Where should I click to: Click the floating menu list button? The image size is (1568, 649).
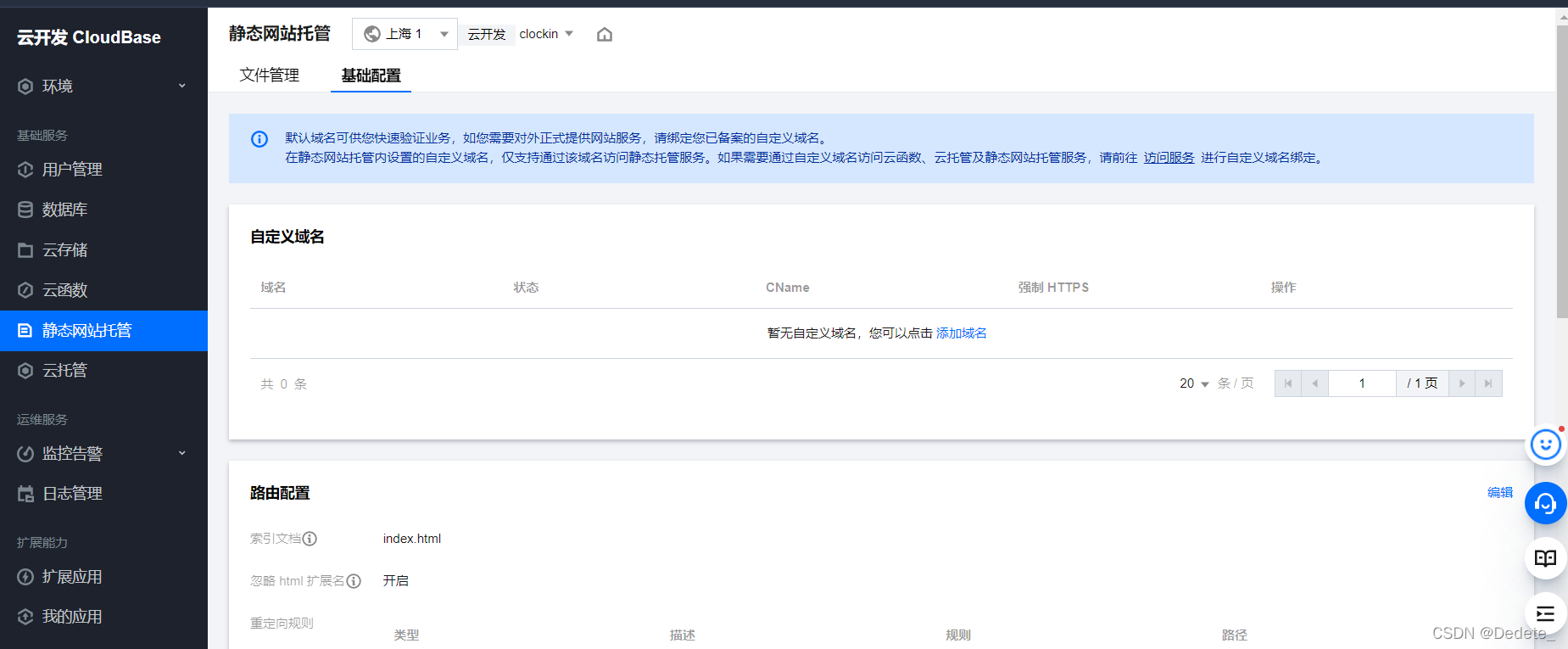coord(1545,613)
